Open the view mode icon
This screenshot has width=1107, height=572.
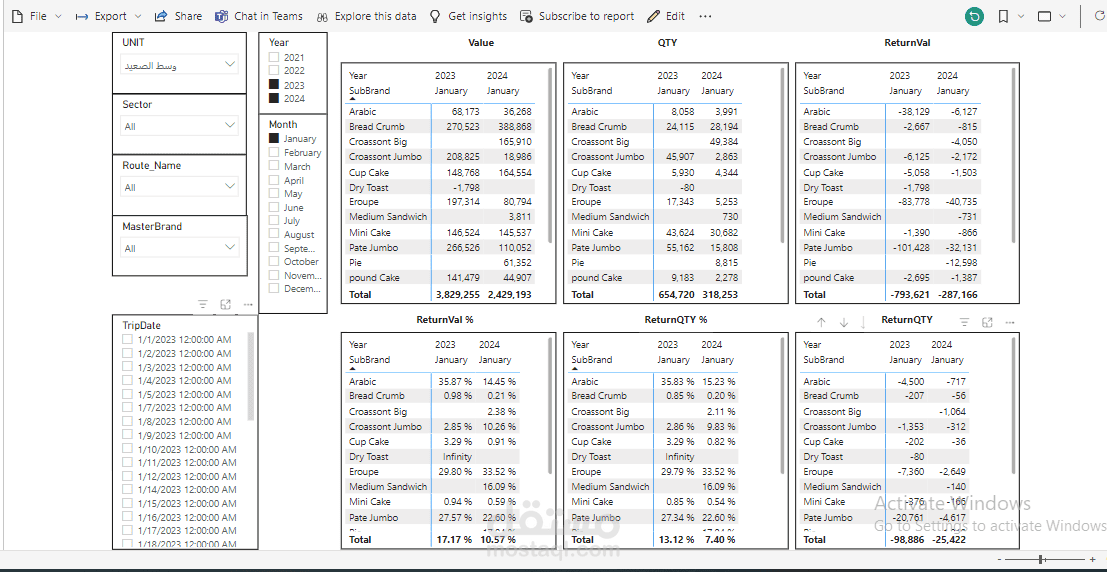[1045, 16]
